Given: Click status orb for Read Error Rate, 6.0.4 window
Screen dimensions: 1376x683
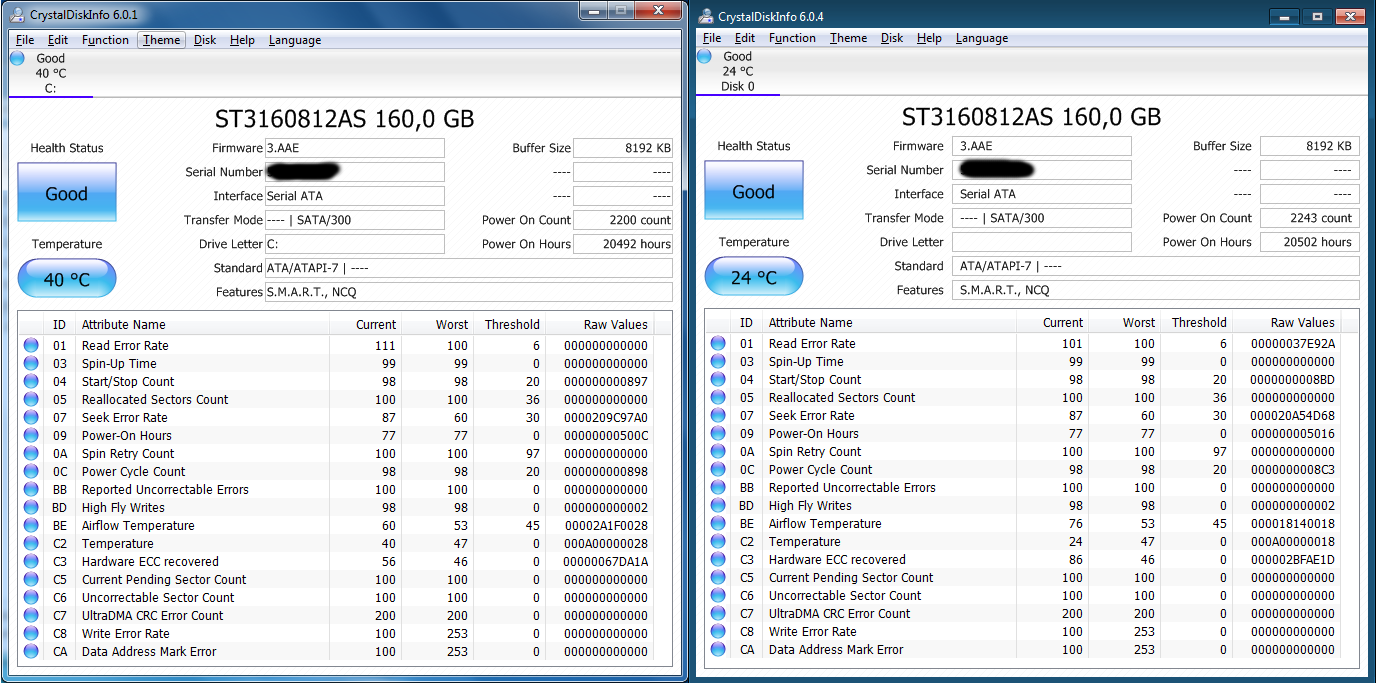Looking at the screenshot, I should [718, 343].
